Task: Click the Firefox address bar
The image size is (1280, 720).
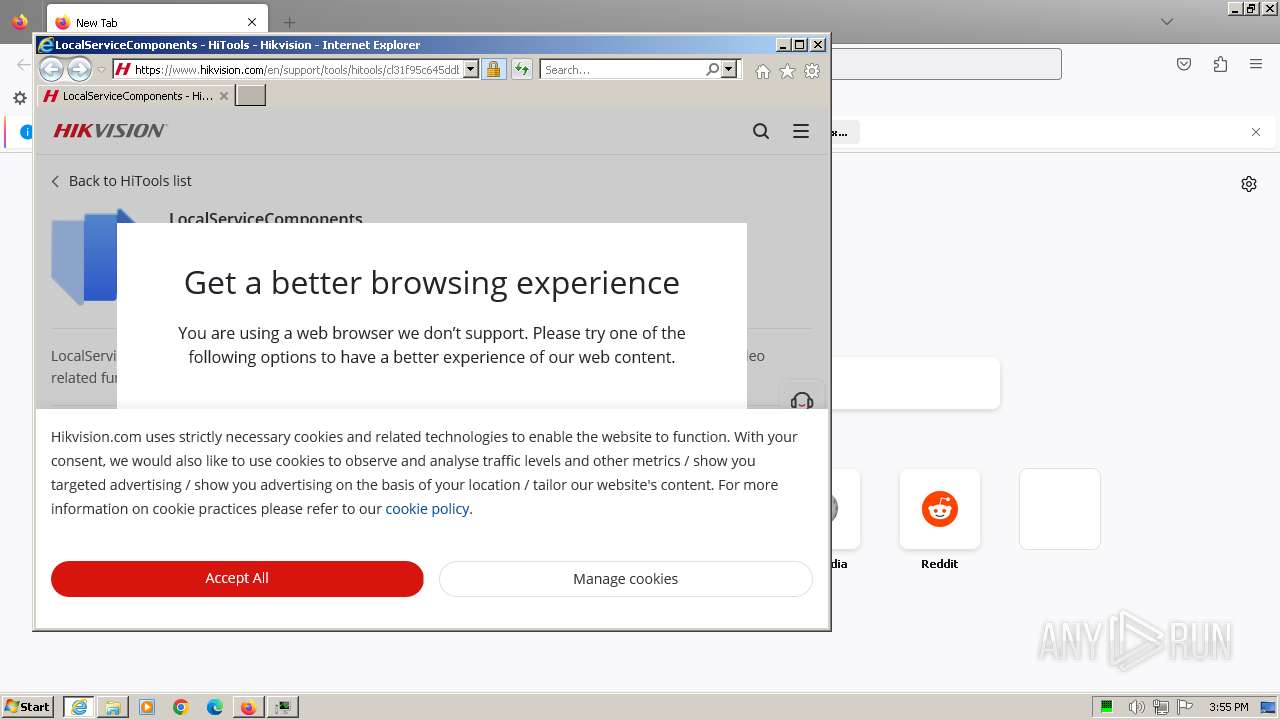Action: 946,64
